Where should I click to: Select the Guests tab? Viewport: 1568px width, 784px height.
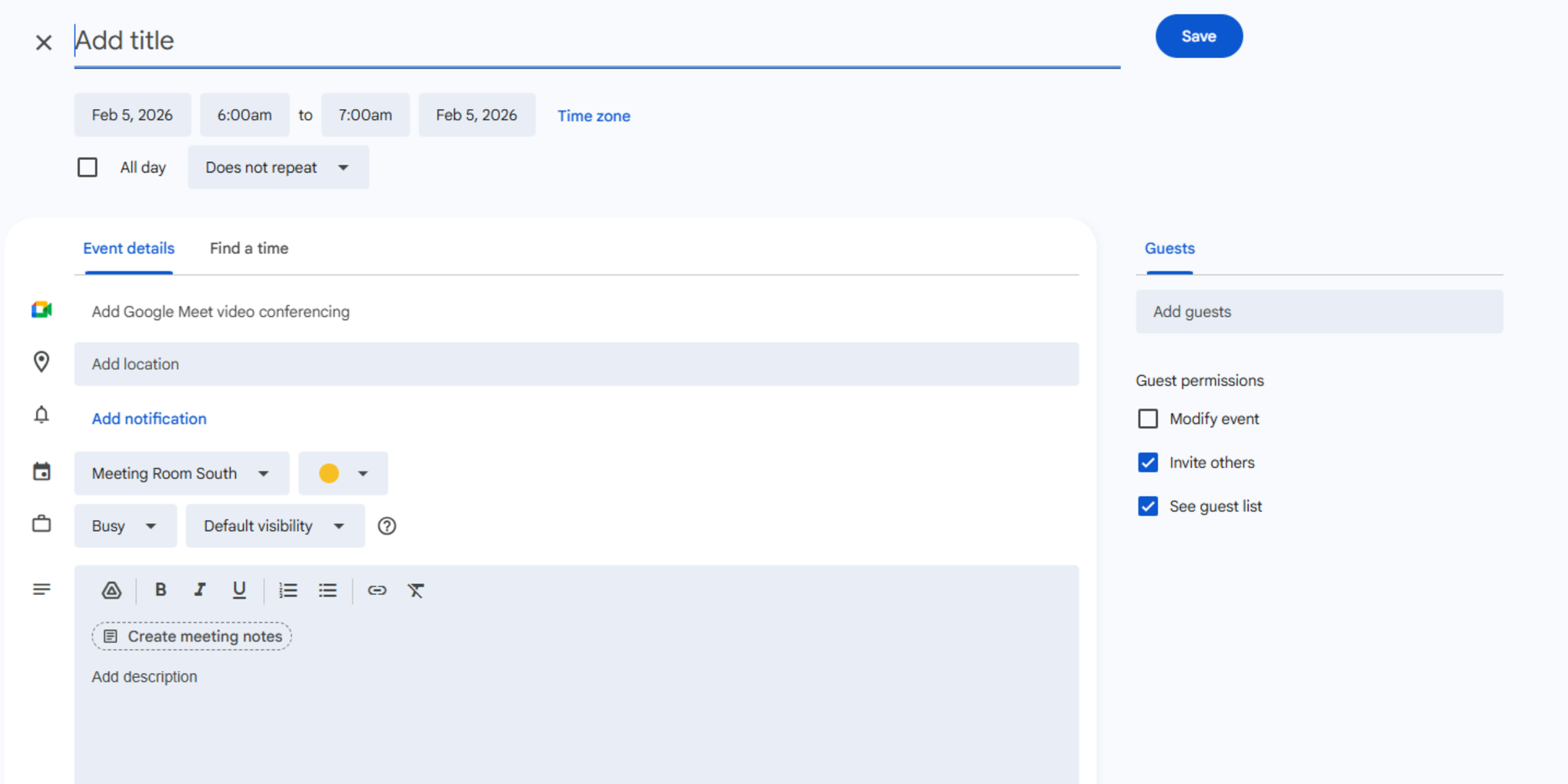point(1170,249)
